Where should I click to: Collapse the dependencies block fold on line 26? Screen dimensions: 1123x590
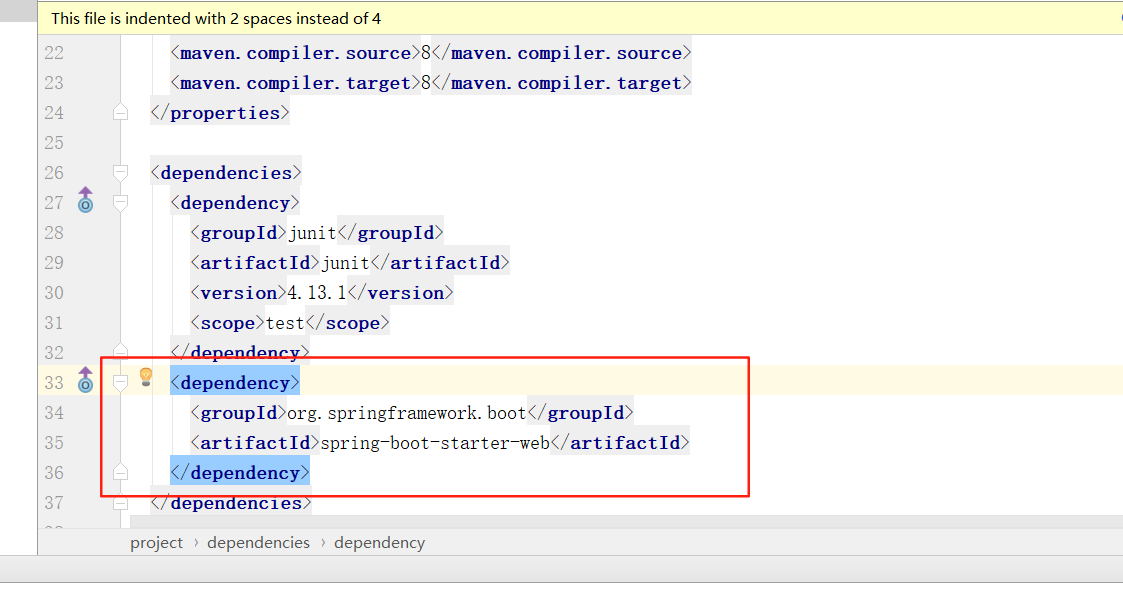pyautogui.click(x=120, y=173)
